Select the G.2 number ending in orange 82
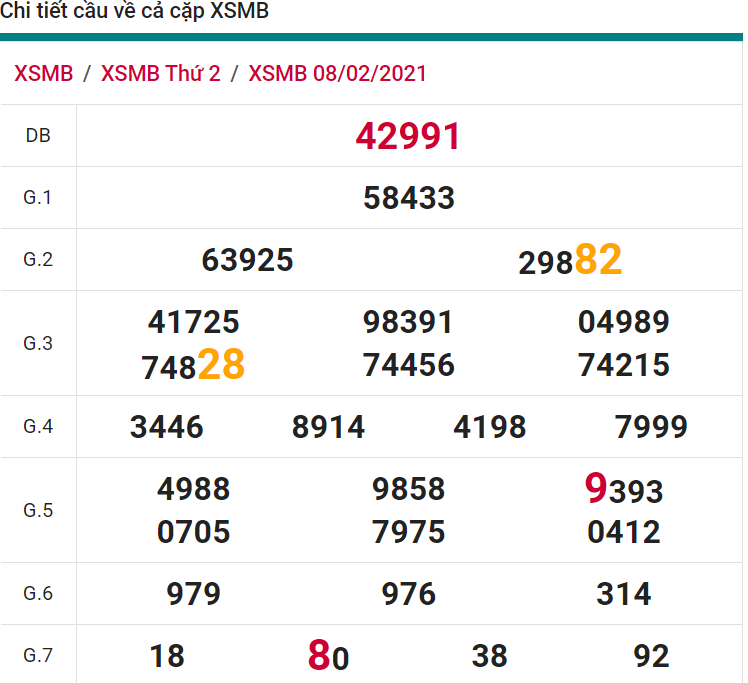 570,261
